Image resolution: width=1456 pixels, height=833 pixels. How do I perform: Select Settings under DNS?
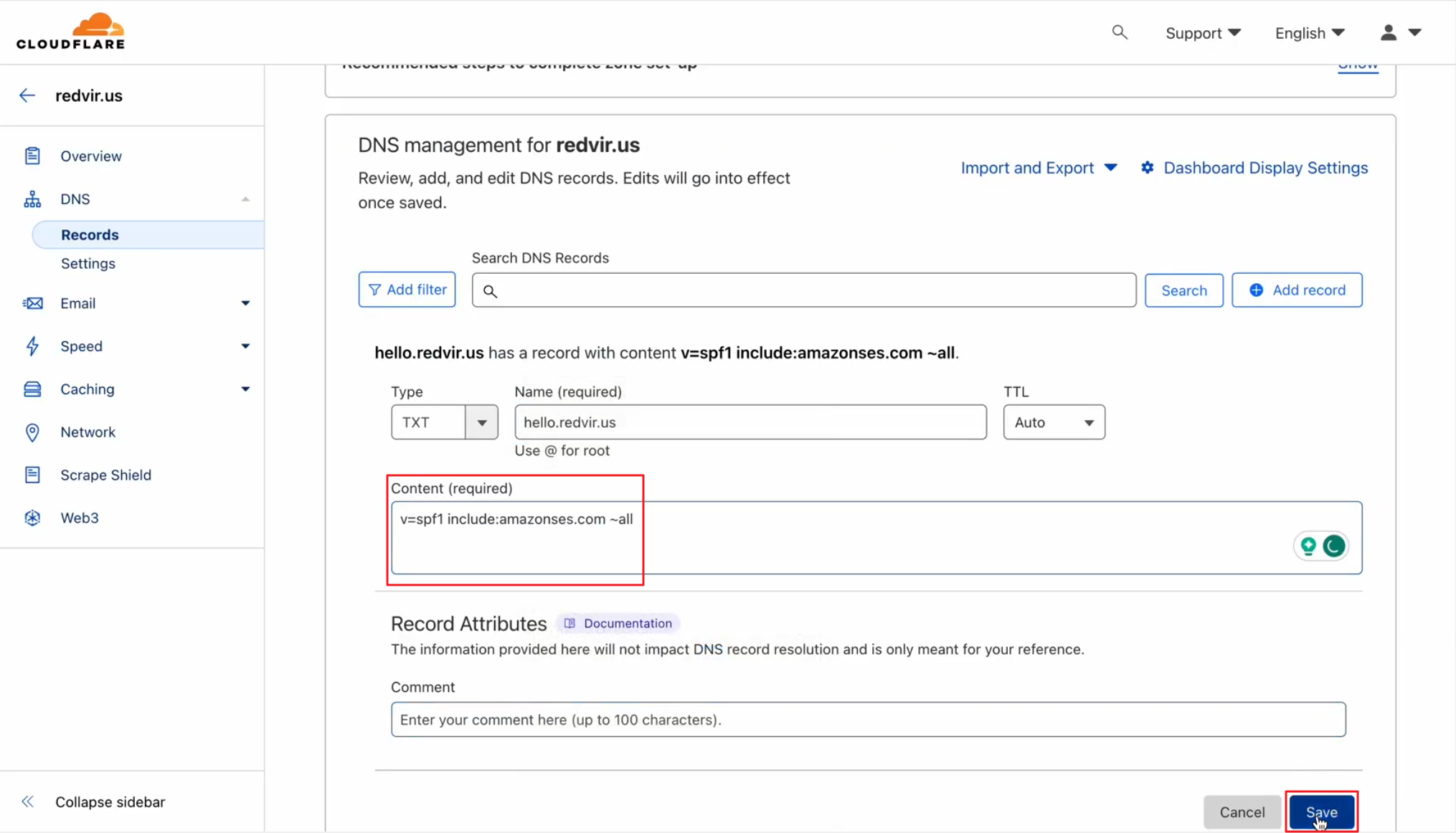[x=88, y=264]
